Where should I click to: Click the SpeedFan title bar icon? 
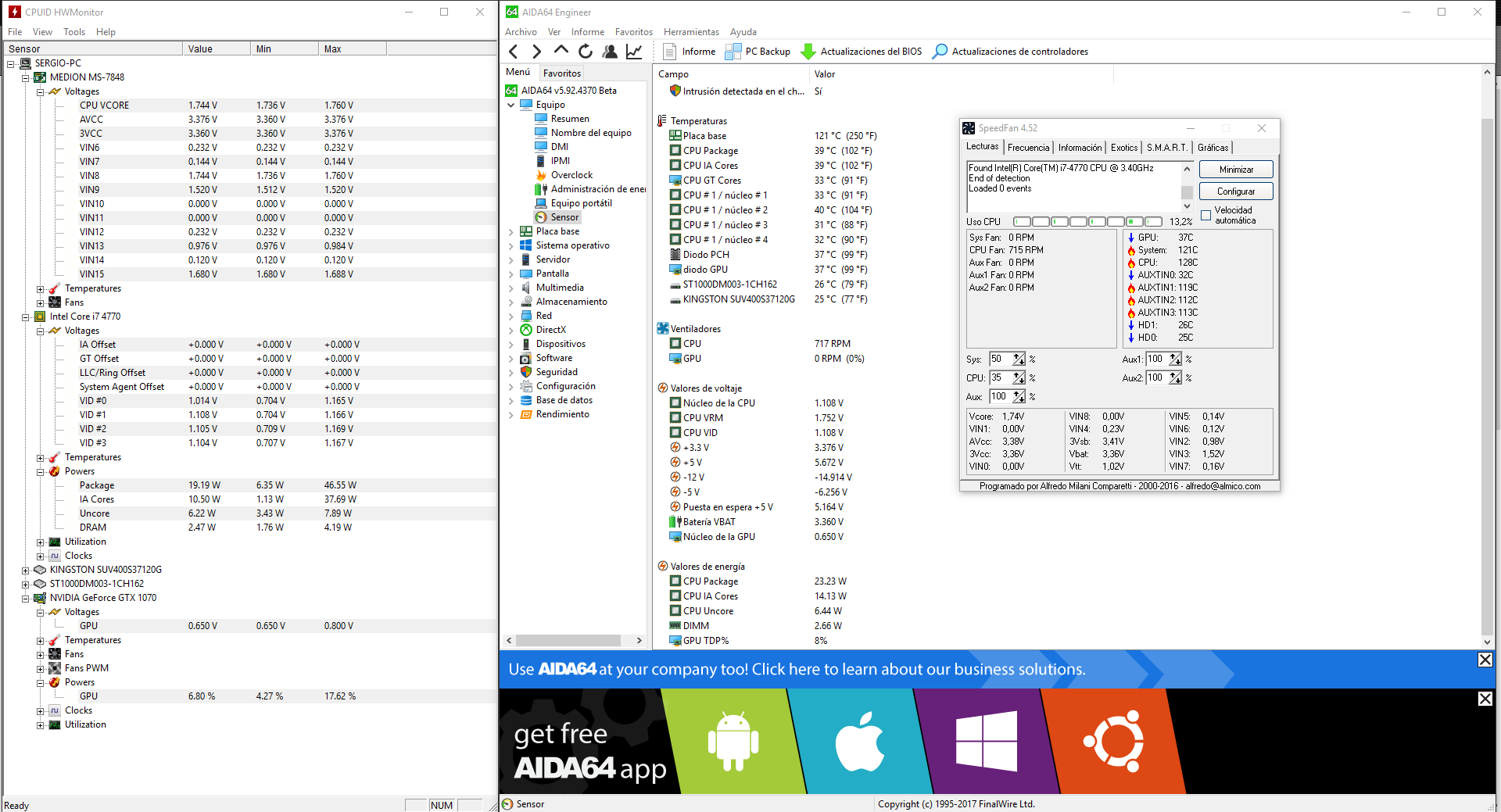(x=969, y=128)
